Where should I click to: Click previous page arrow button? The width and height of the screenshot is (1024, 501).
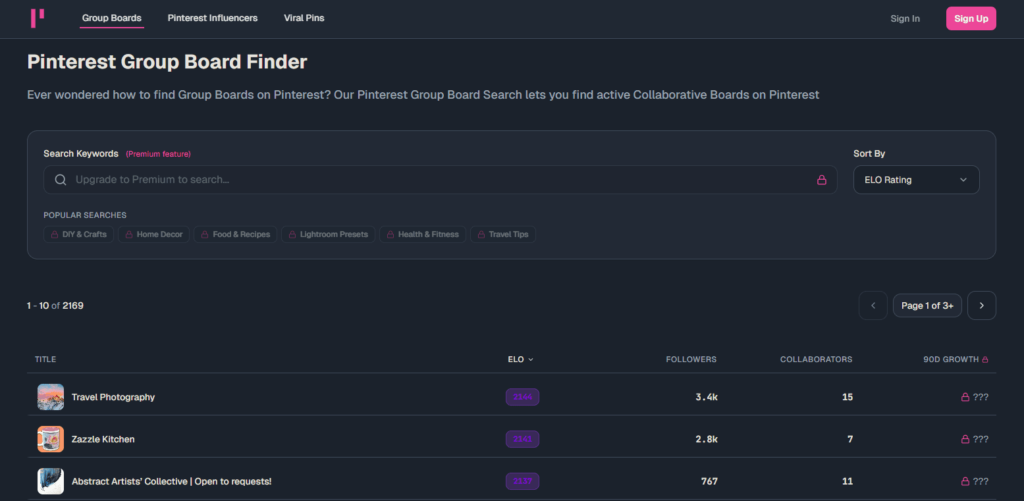[x=873, y=305]
